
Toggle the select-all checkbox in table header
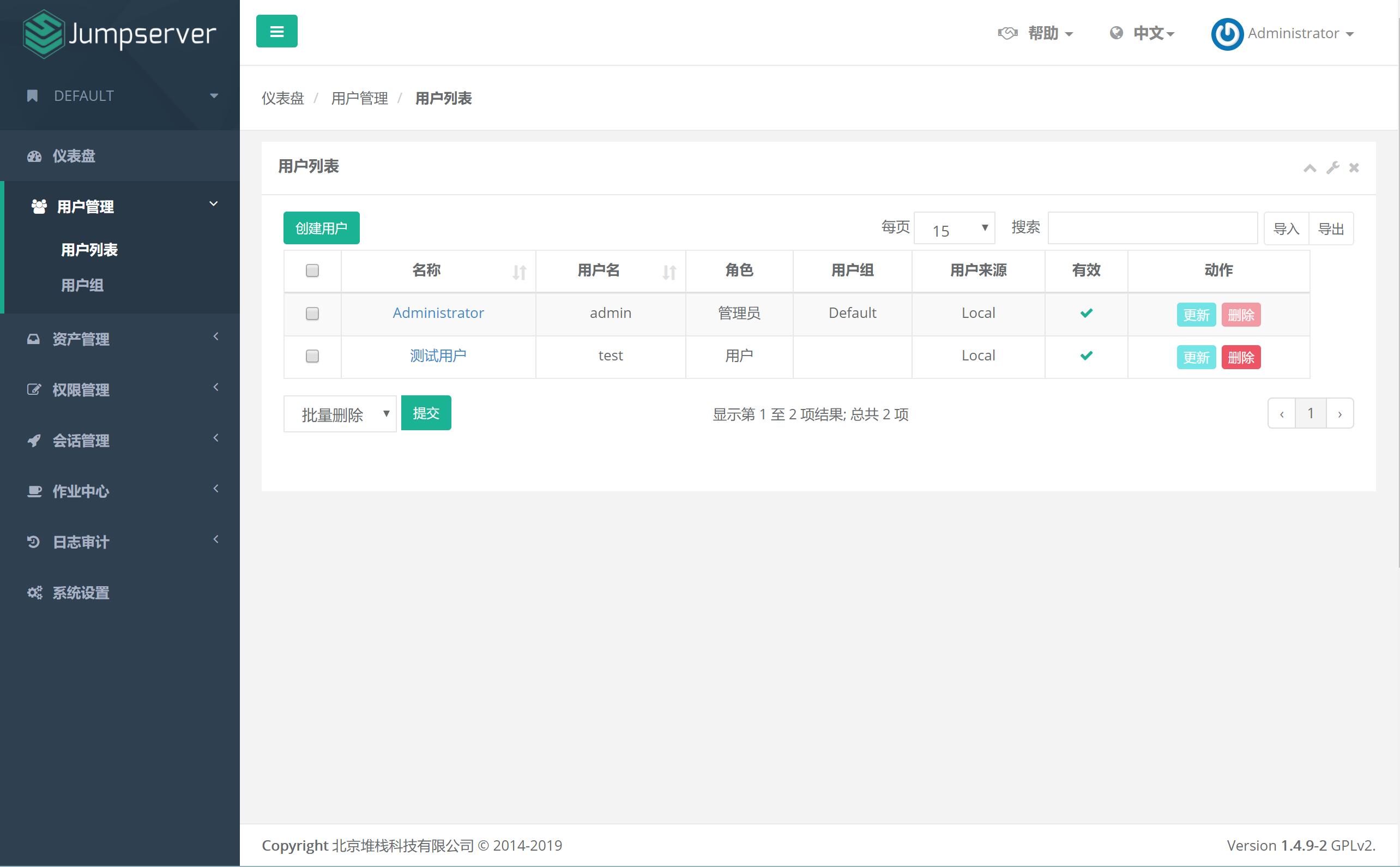click(x=312, y=270)
